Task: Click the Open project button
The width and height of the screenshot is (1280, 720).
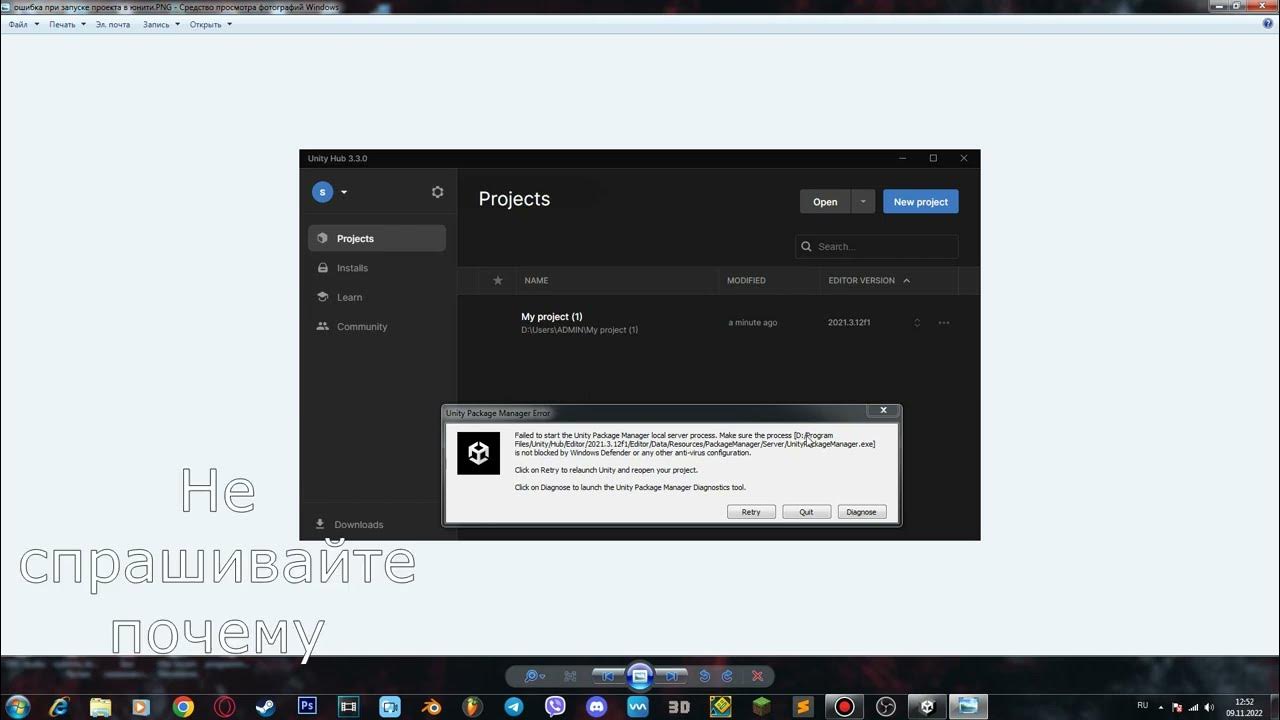Action: click(825, 201)
